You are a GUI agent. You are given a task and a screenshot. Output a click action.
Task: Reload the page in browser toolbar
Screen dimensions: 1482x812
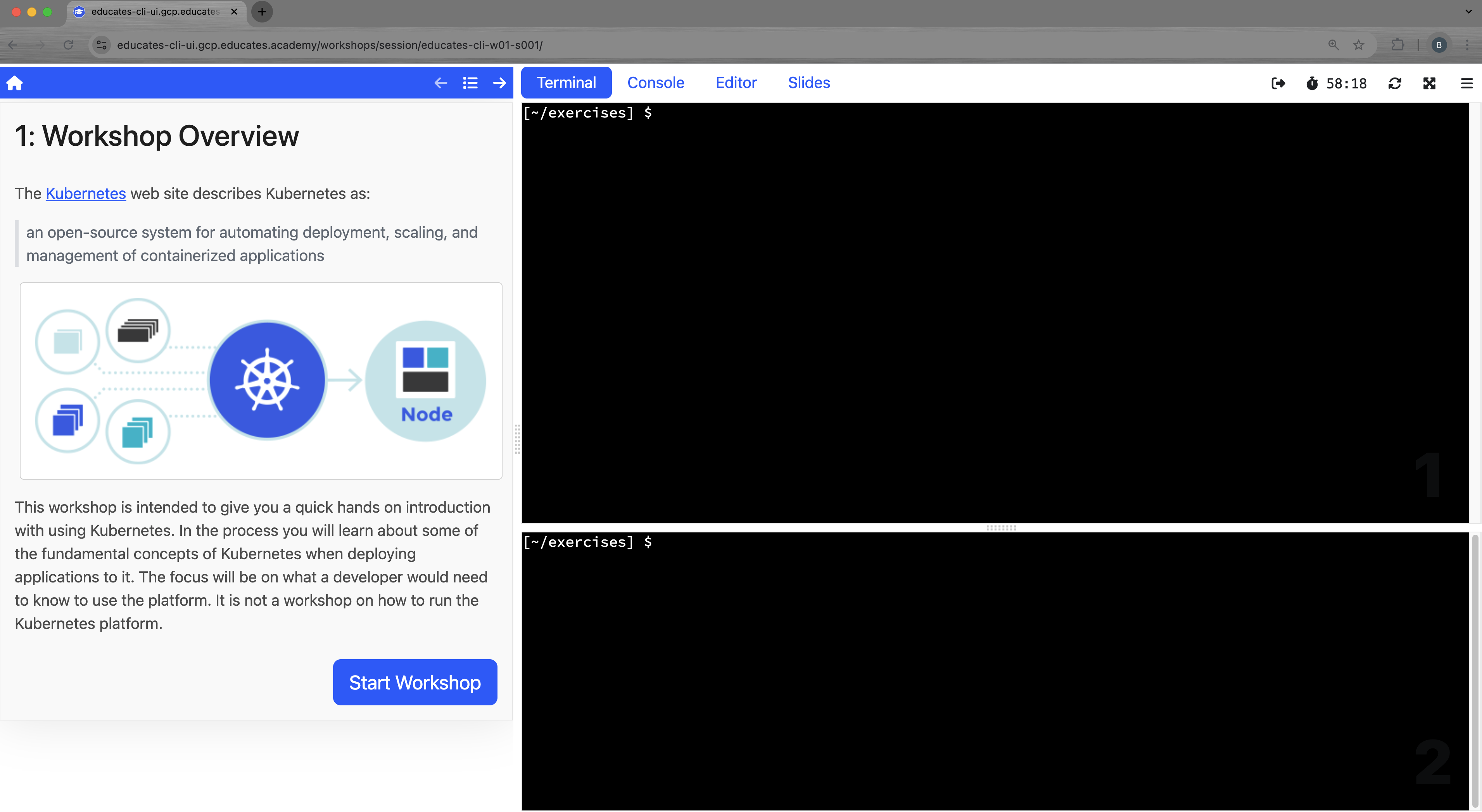(68, 45)
